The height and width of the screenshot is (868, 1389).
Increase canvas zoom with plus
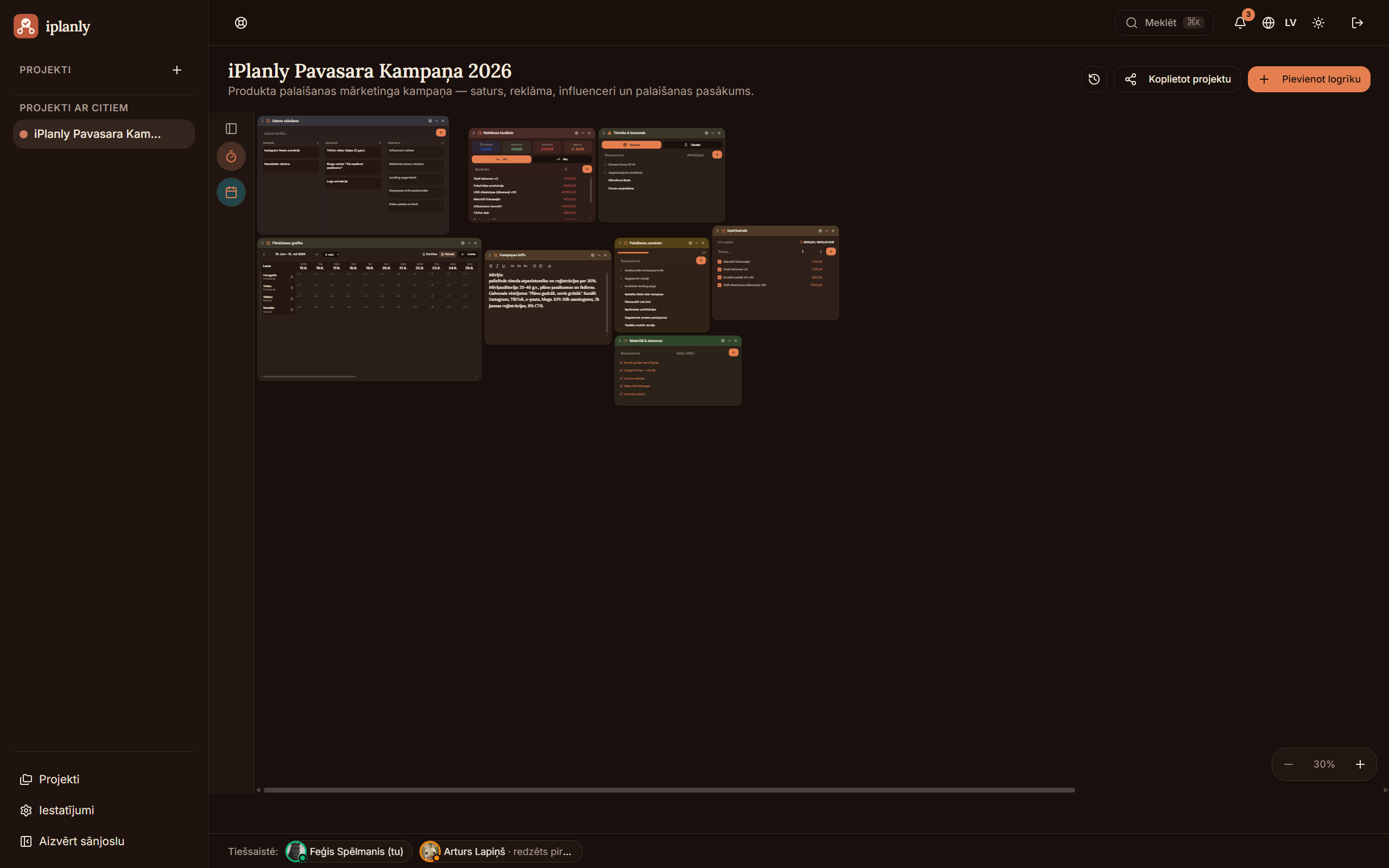click(1360, 764)
